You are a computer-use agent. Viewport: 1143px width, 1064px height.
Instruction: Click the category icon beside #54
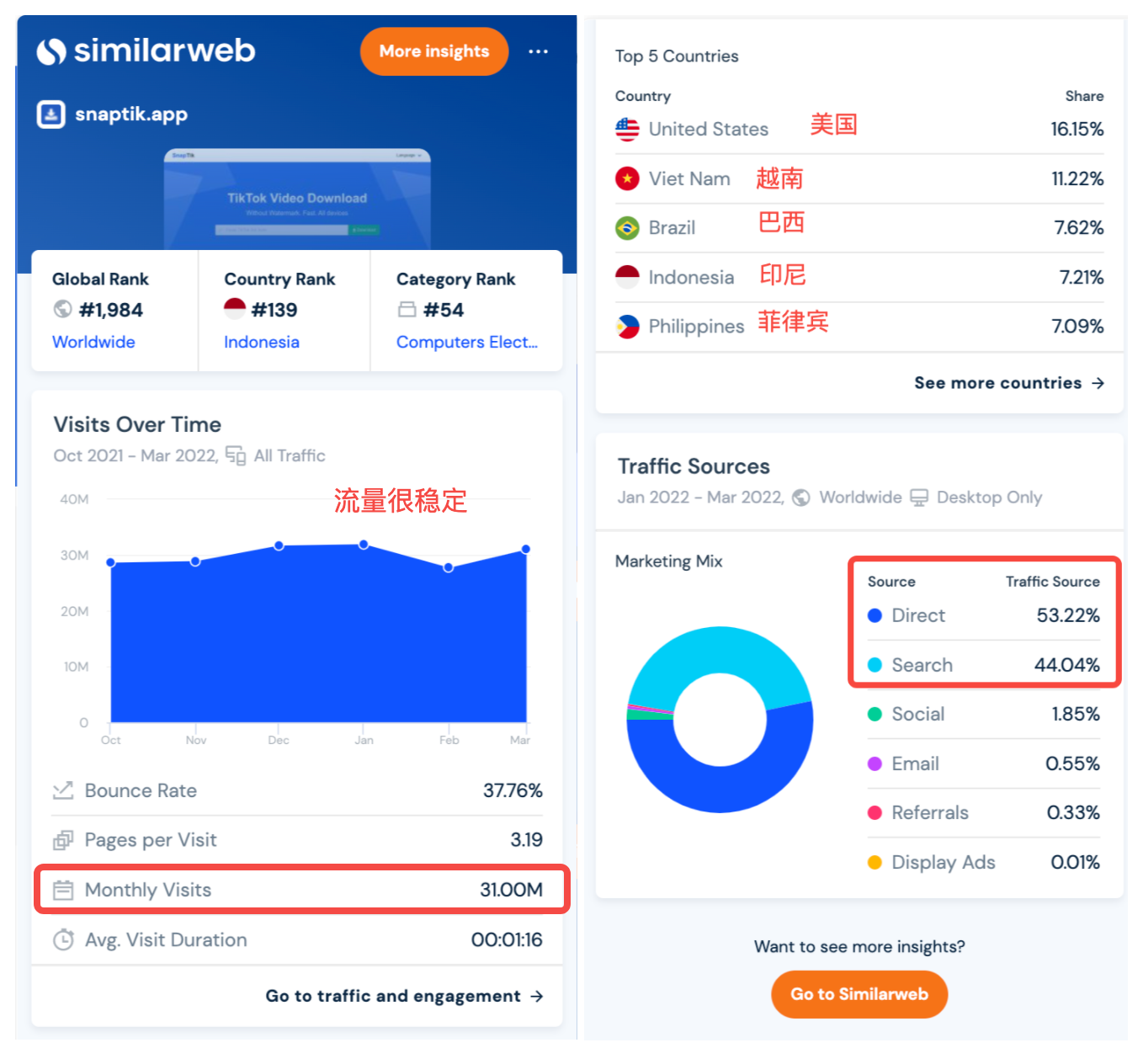tap(407, 309)
